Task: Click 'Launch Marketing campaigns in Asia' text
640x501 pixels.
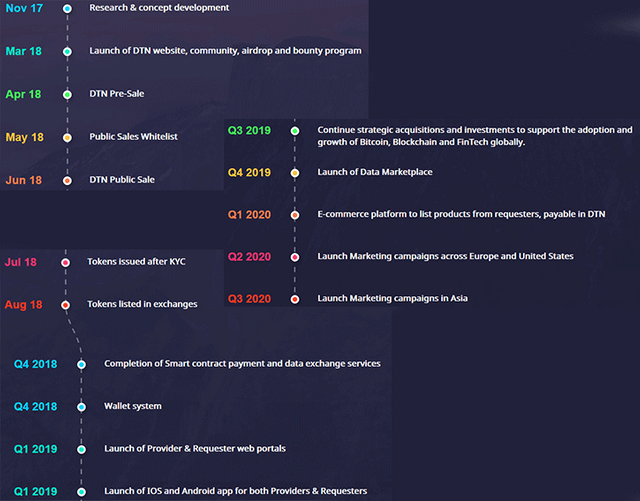Action: [393, 298]
